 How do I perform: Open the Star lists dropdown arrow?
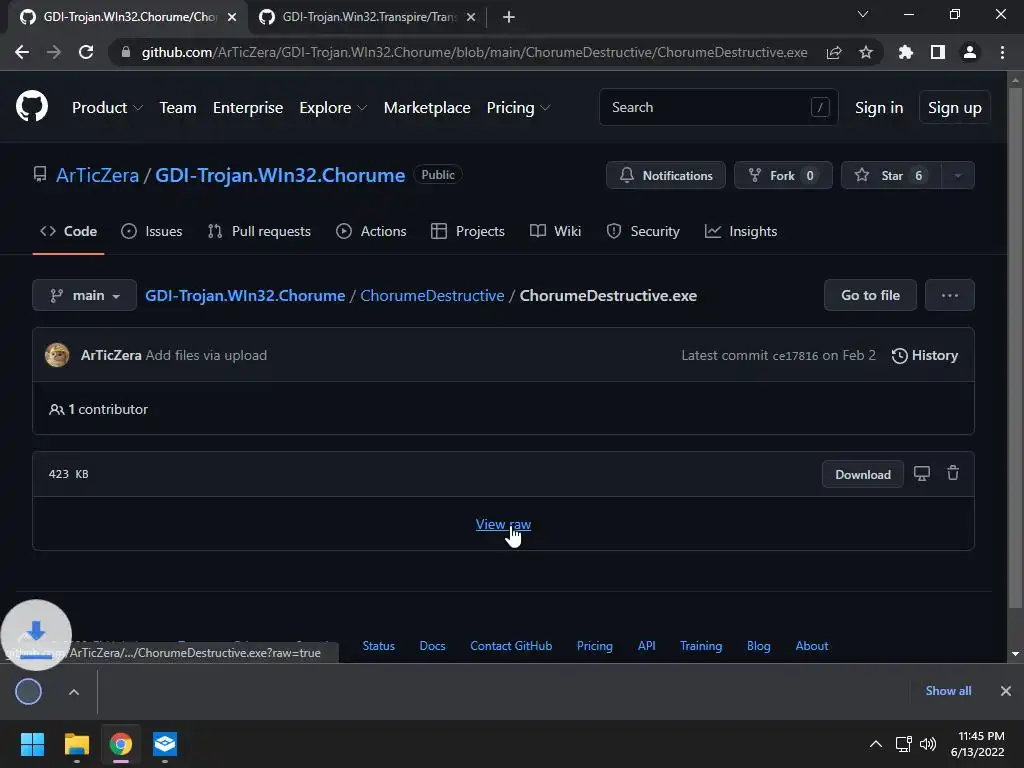[x=958, y=175]
